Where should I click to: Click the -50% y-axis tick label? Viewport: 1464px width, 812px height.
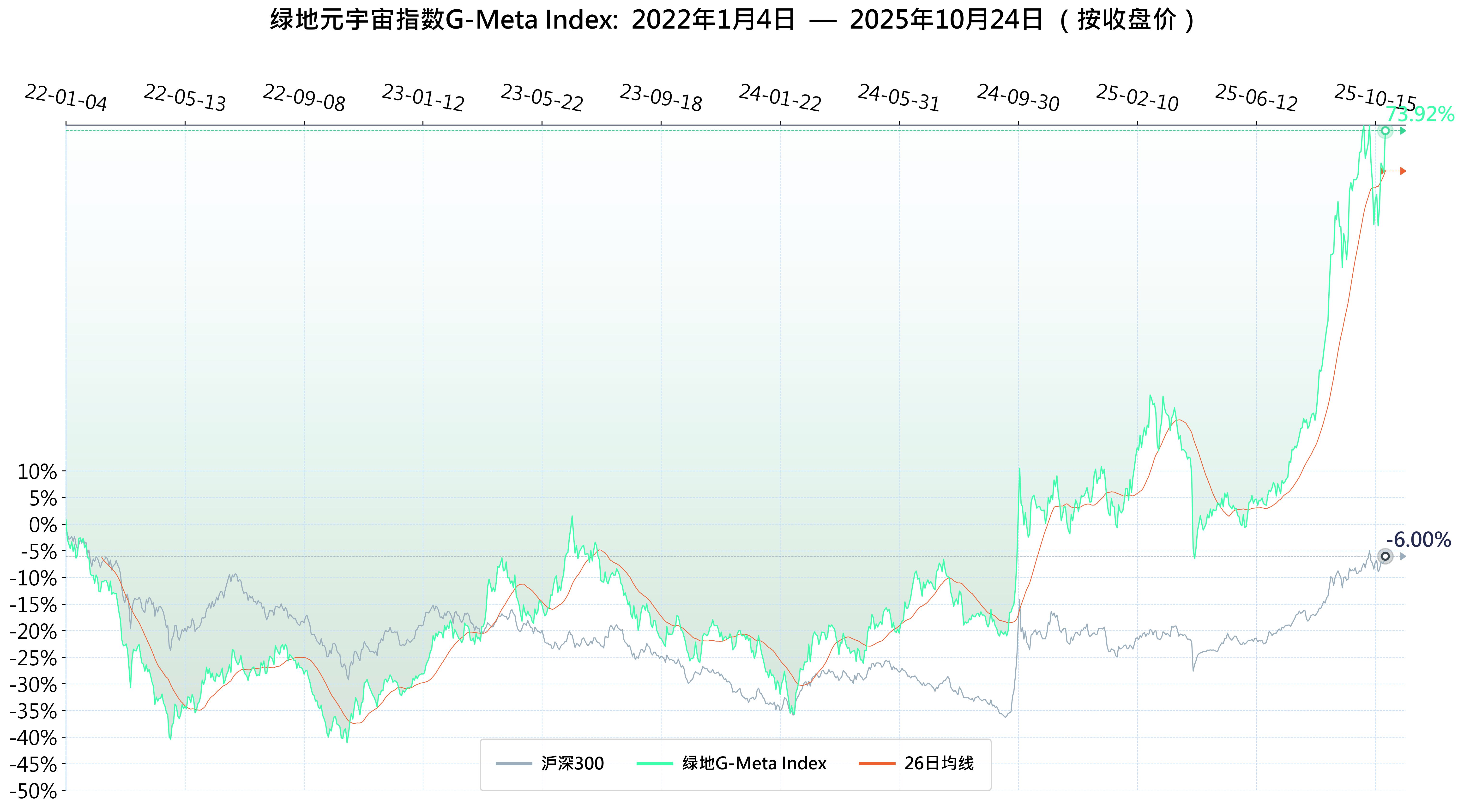pyautogui.click(x=34, y=790)
